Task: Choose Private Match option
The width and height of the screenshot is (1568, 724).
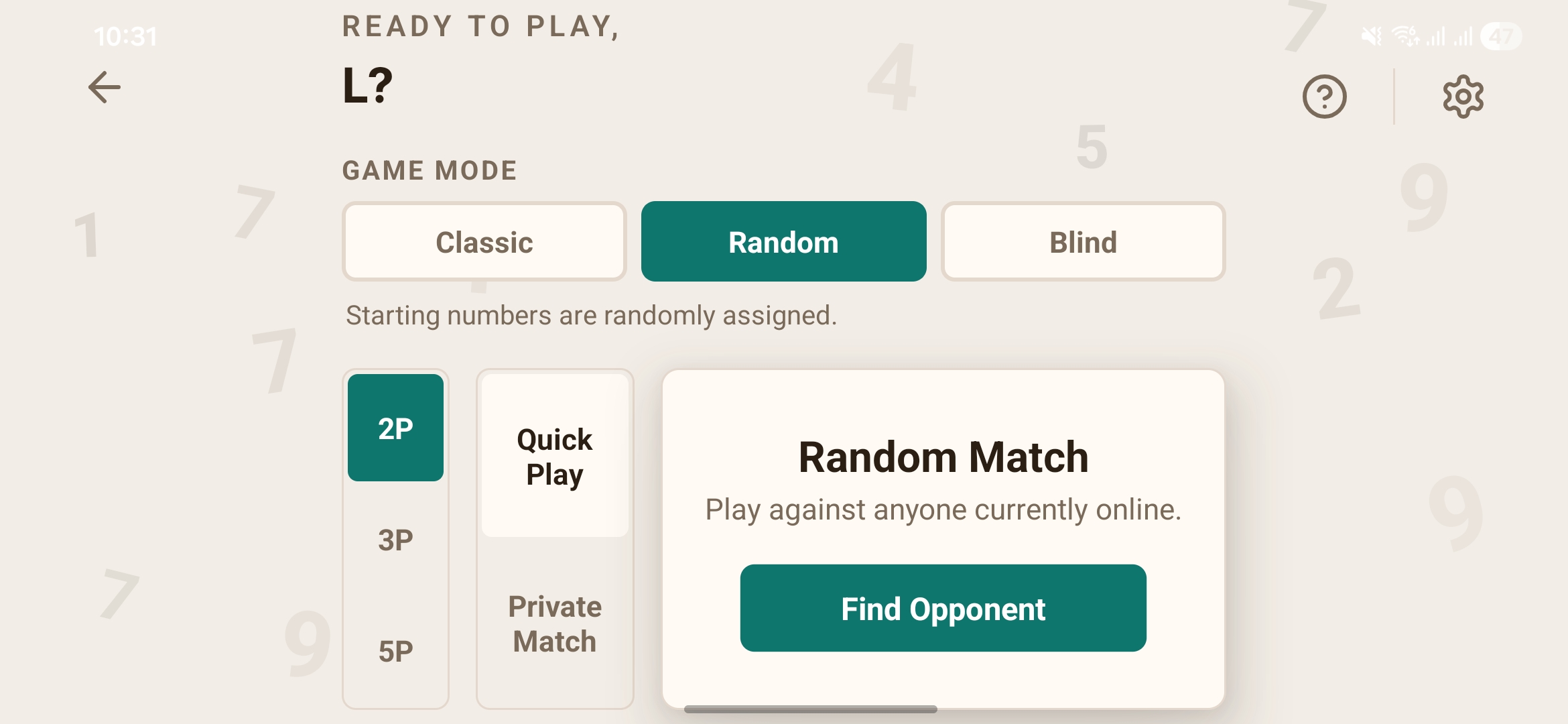Action: tap(554, 623)
